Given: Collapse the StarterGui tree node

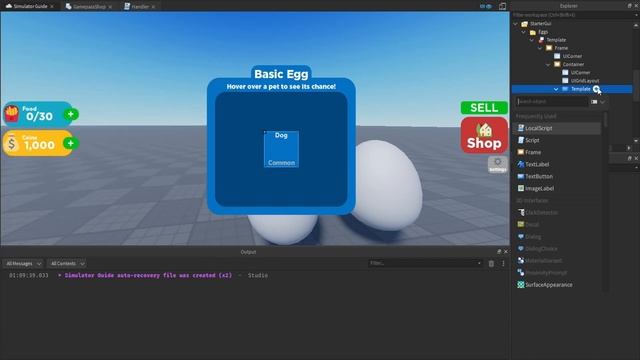Looking at the screenshot, I should tap(516, 24).
